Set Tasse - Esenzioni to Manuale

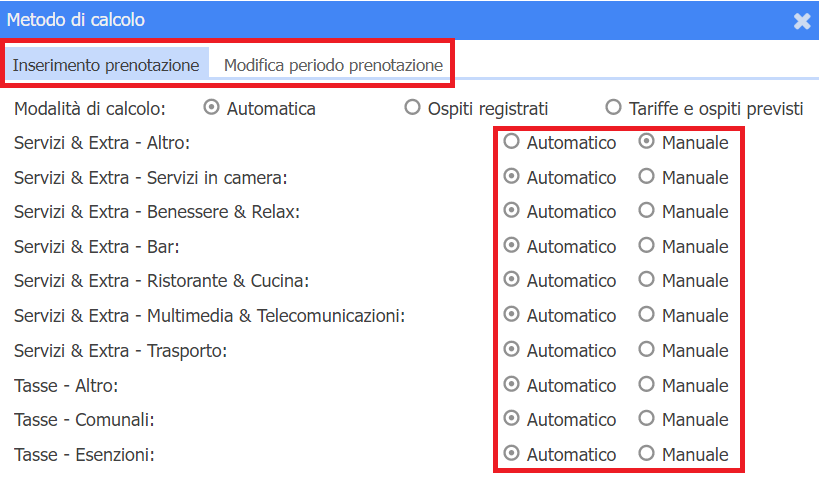[x=646, y=454]
